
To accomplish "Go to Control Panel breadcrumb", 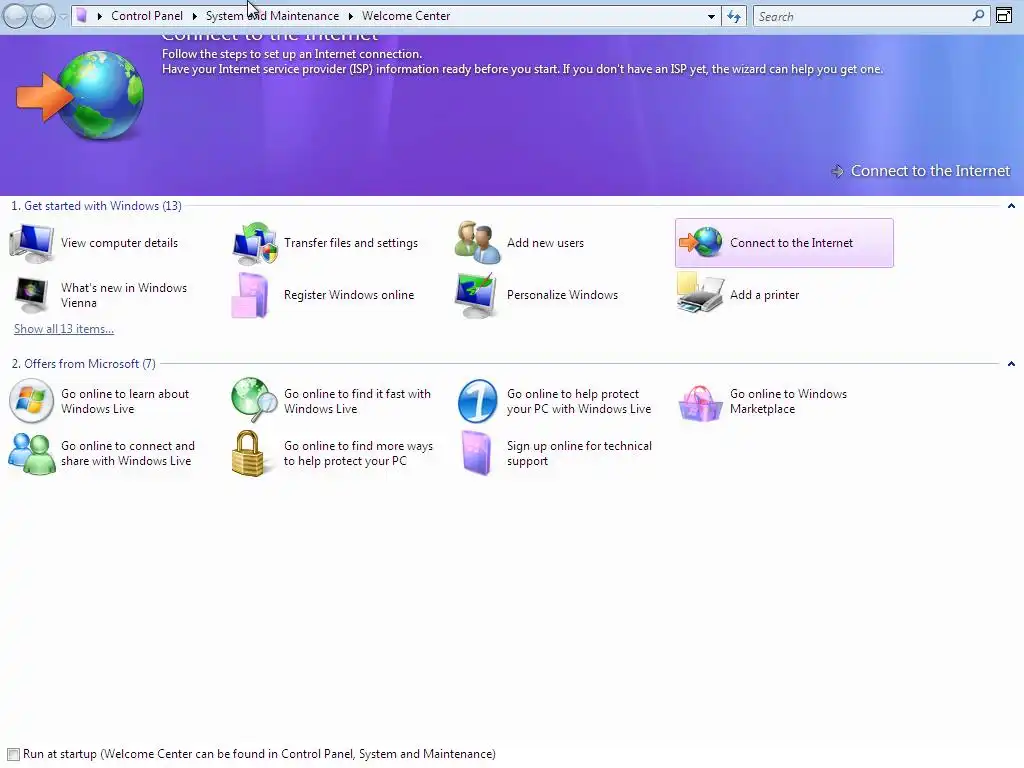I will point(147,16).
